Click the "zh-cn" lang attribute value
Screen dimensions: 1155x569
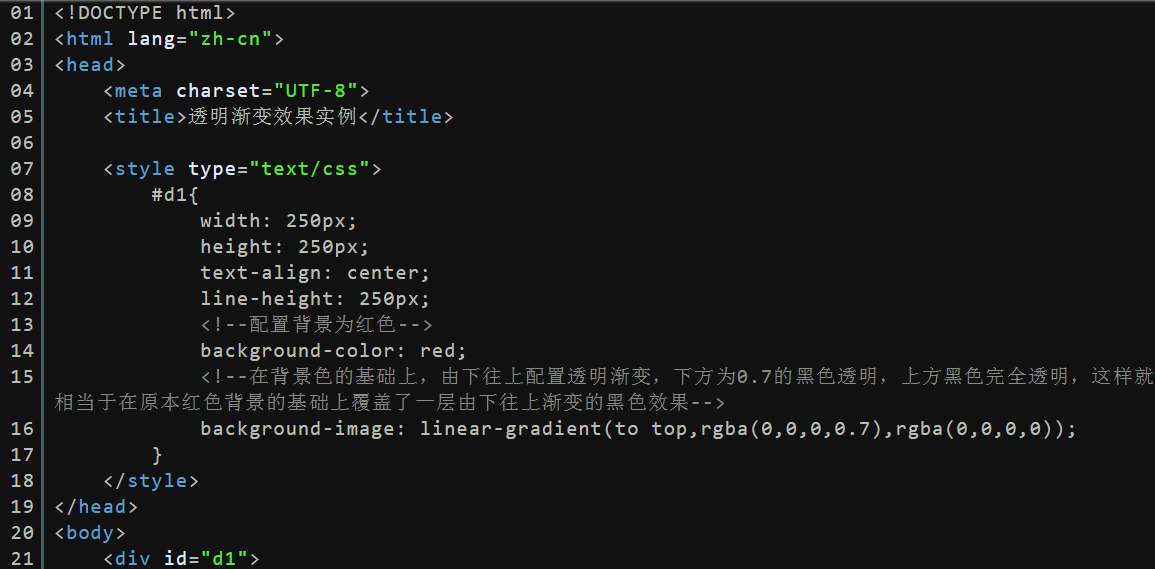pyautogui.click(x=231, y=39)
